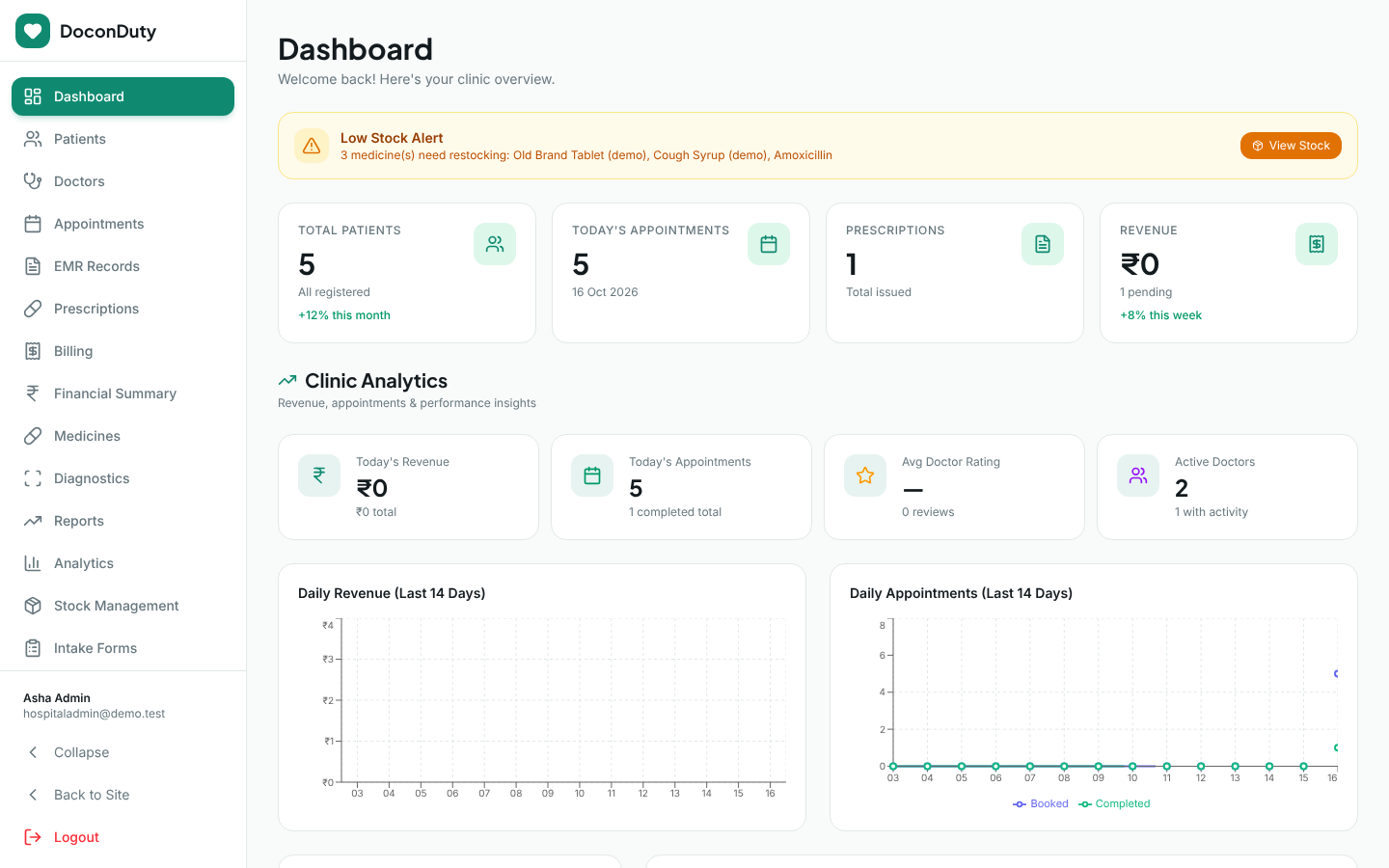Click the '16 Oct 2026' date text

605,292
